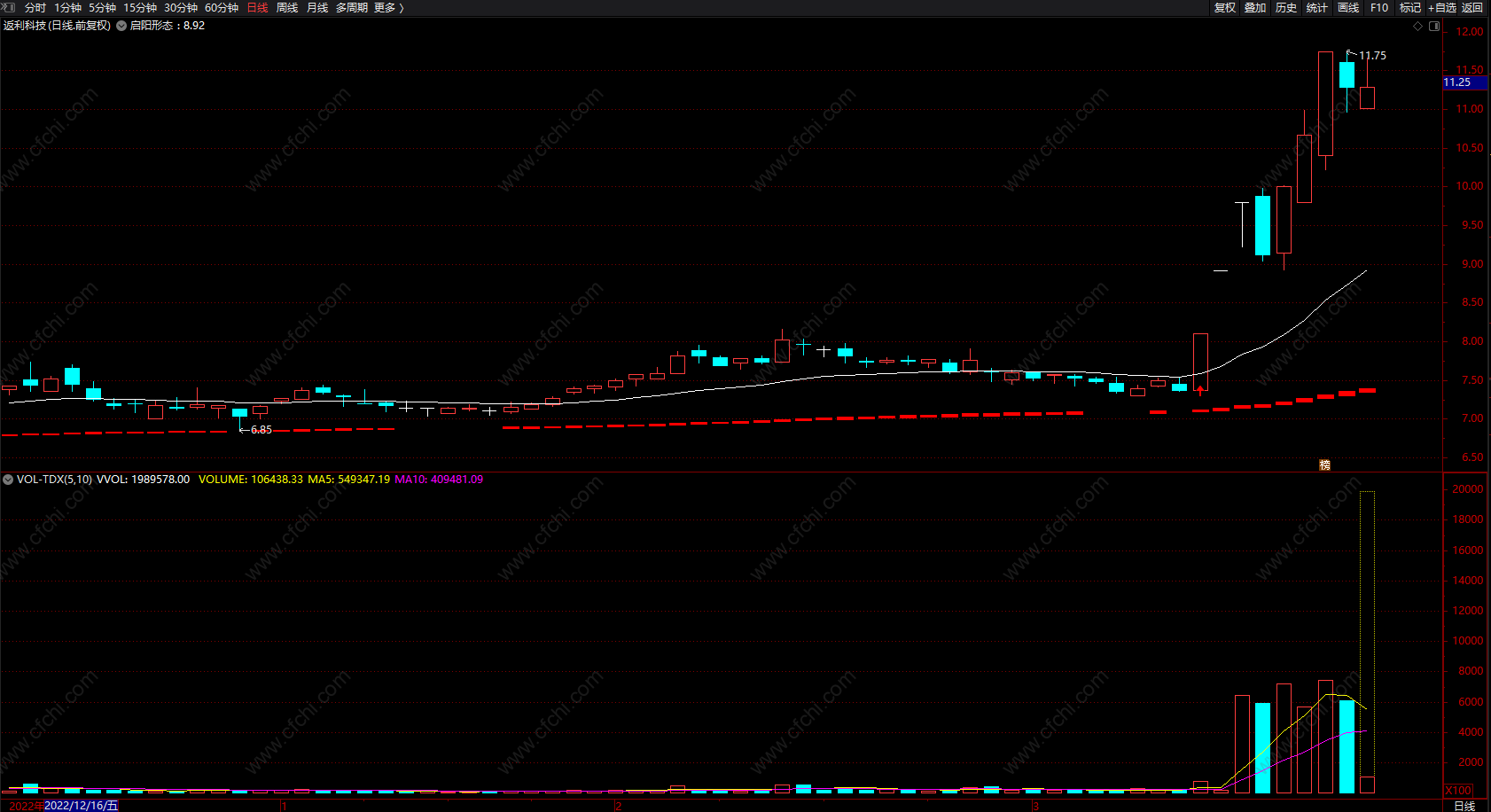Switch to the 月线 monthly chart
This screenshot has width=1491, height=812.
click(317, 7)
